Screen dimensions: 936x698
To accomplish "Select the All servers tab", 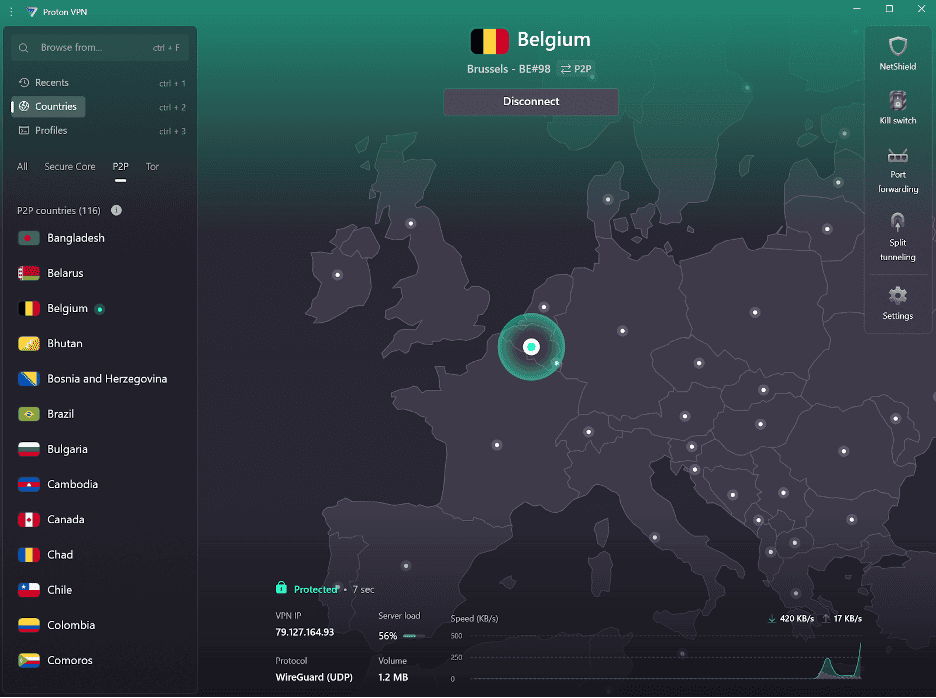I will coord(22,167).
